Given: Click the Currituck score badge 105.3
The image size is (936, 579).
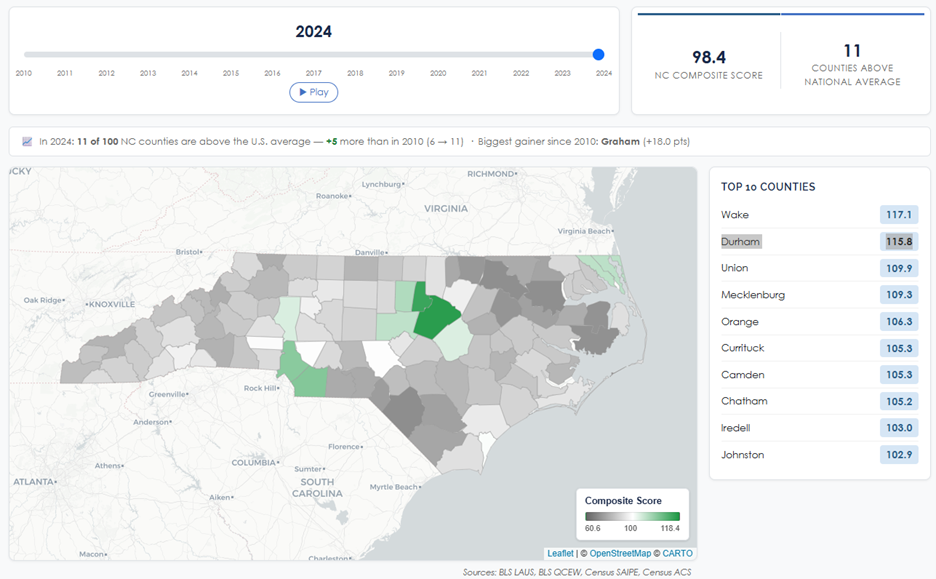Looking at the screenshot, I should (897, 348).
